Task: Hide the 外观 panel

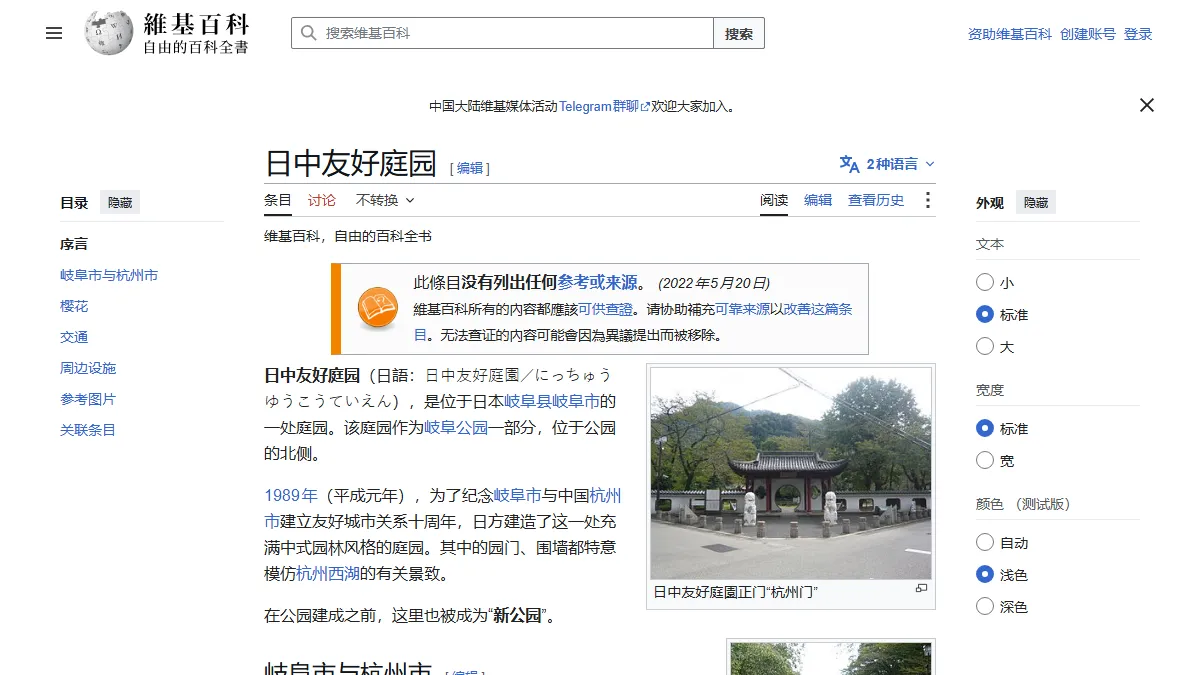Action: [x=1036, y=202]
